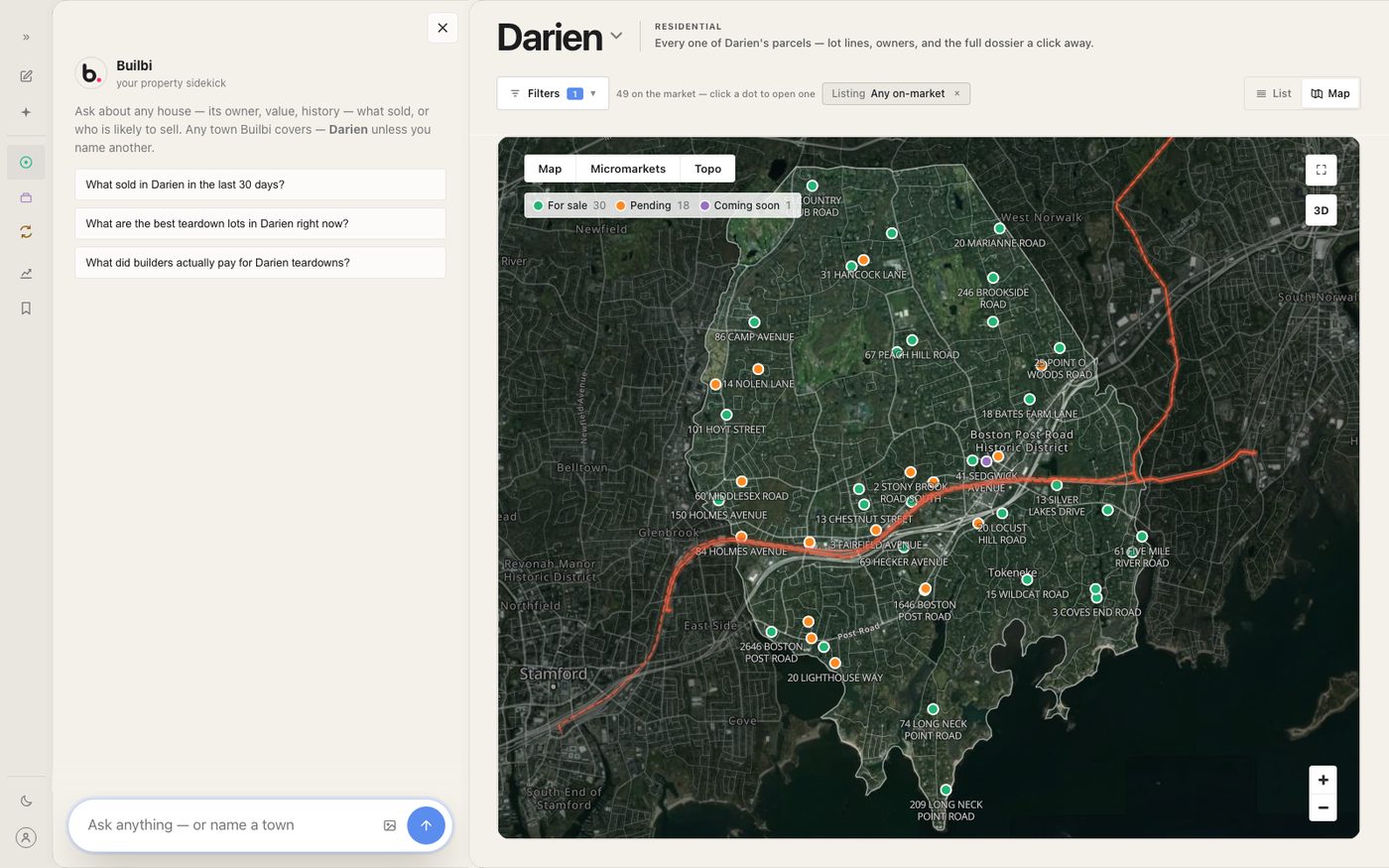Viewport: 1389px width, 868px height.
Task: Open the 101 Hoyt Street listing dot
Action: 726,415
